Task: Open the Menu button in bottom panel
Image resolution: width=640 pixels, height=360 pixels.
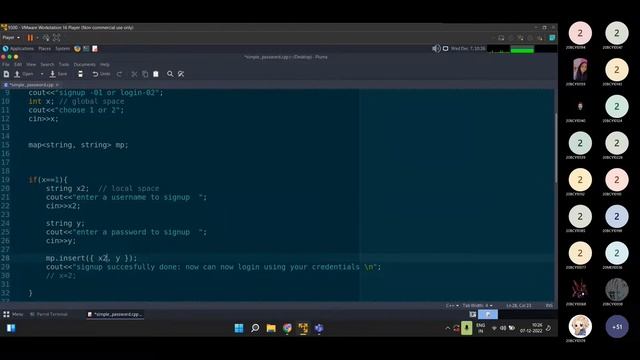Action: pyautogui.click(x=13, y=314)
